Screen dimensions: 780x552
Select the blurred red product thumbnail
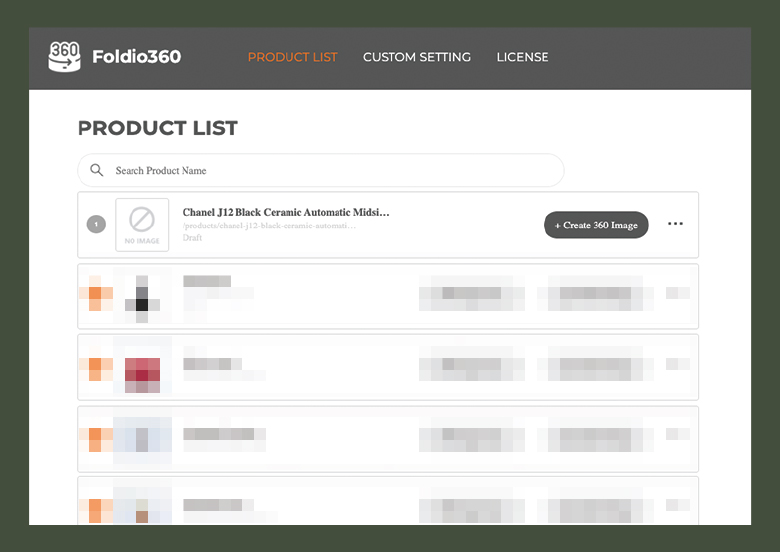pyautogui.click(x=142, y=368)
